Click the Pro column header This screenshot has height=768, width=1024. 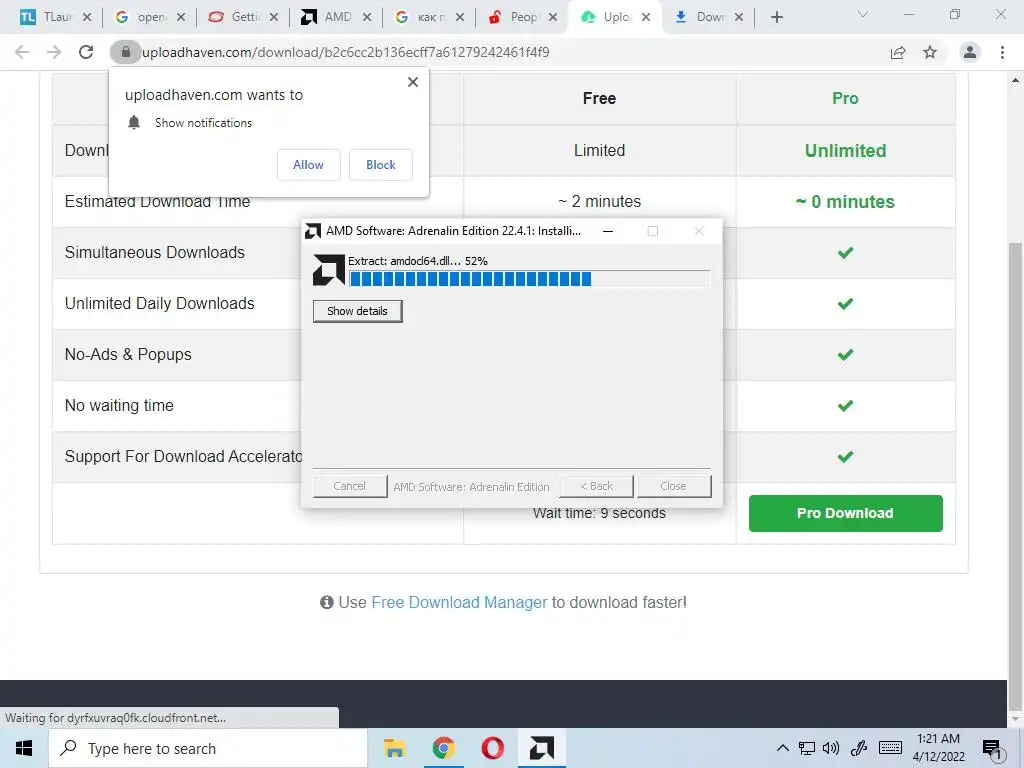(x=845, y=99)
